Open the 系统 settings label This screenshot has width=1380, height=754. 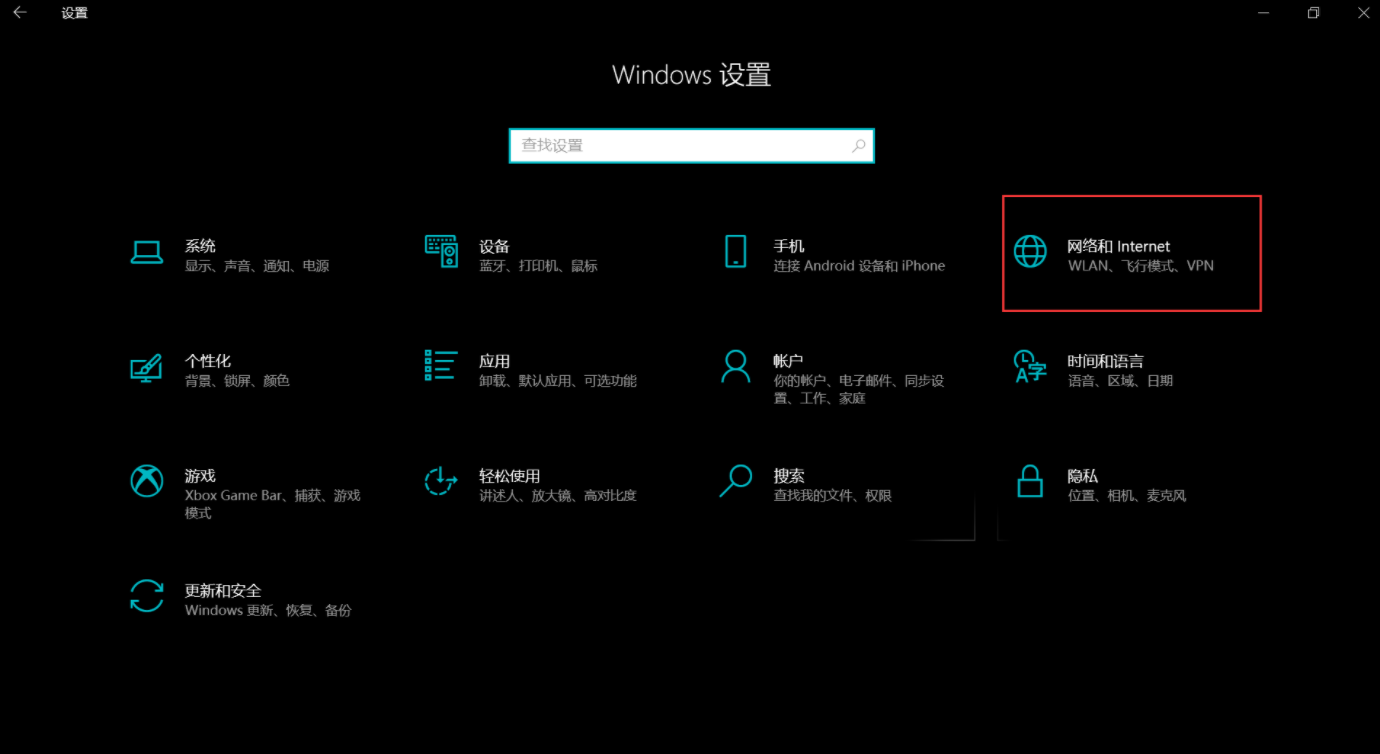pos(200,246)
